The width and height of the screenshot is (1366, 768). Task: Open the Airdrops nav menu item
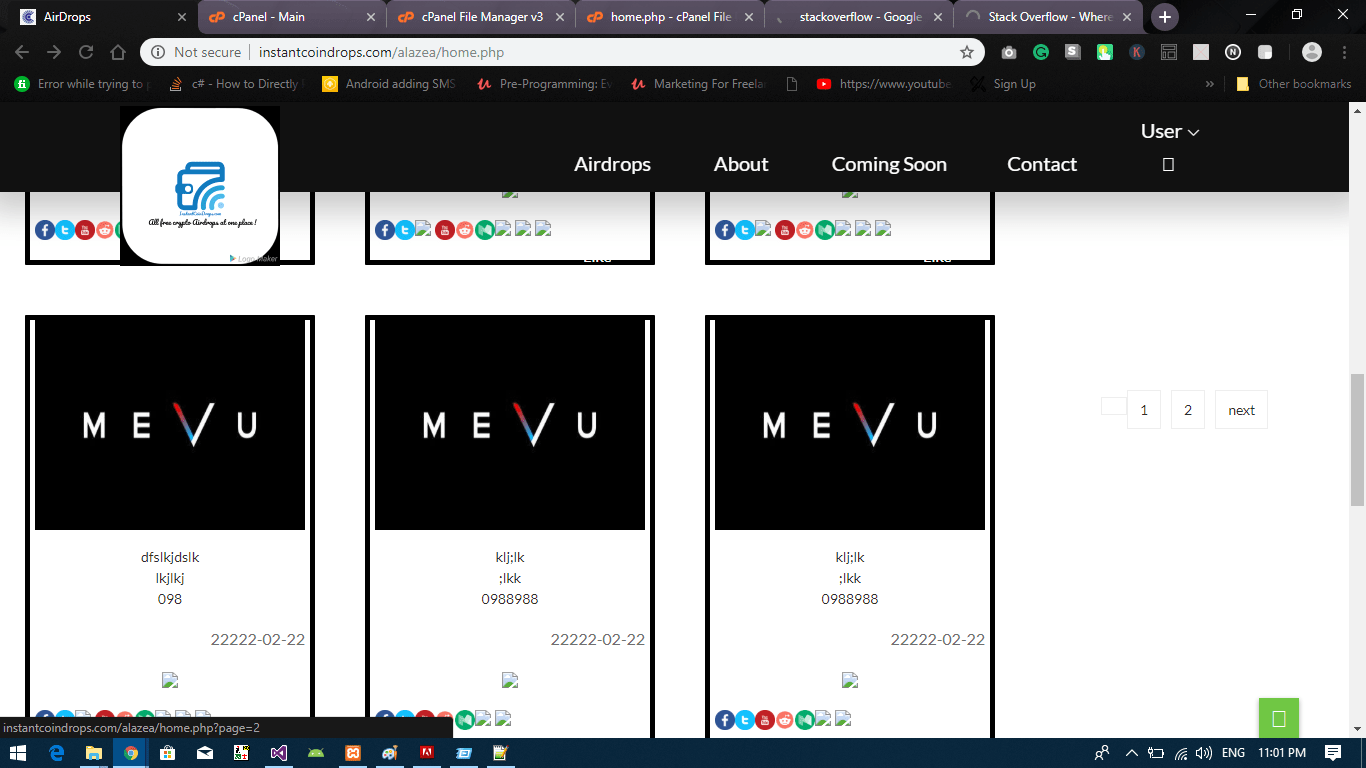tap(612, 165)
